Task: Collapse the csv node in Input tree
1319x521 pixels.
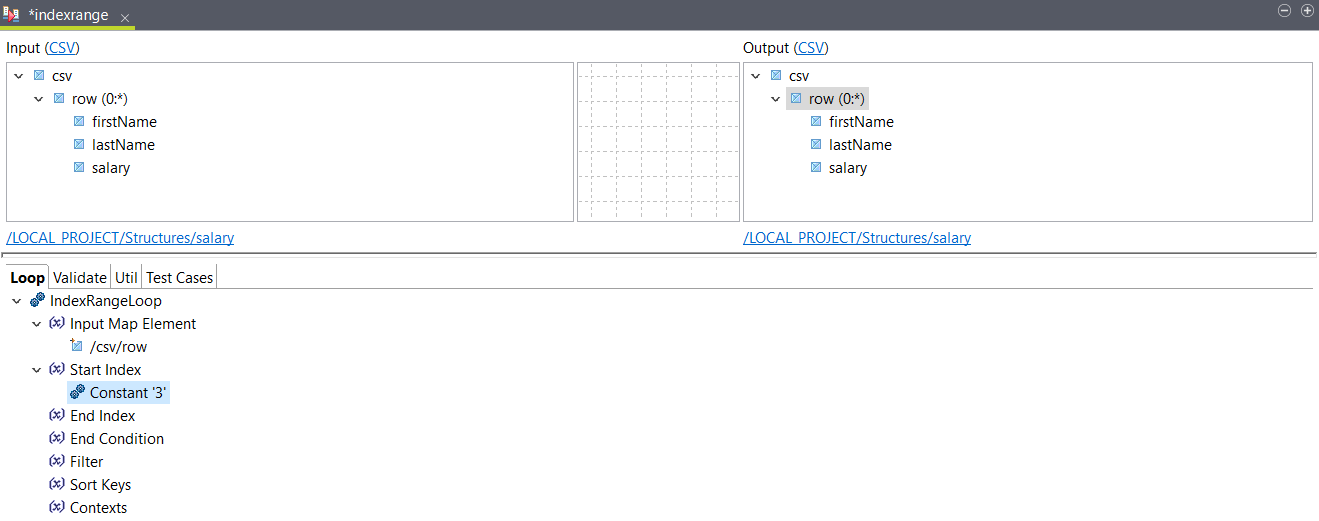Action: tap(19, 76)
